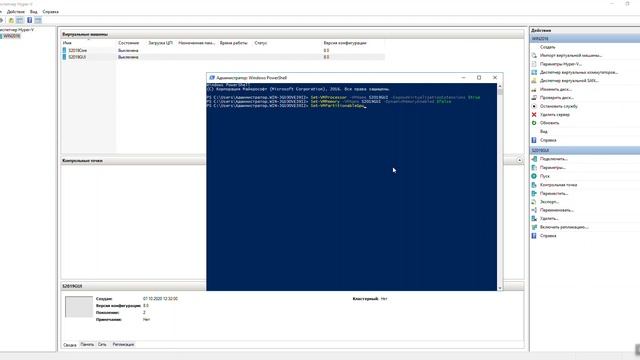Open the Создать action submenu
640x360 pixels.
pyautogui.click(x=547, y=47)
